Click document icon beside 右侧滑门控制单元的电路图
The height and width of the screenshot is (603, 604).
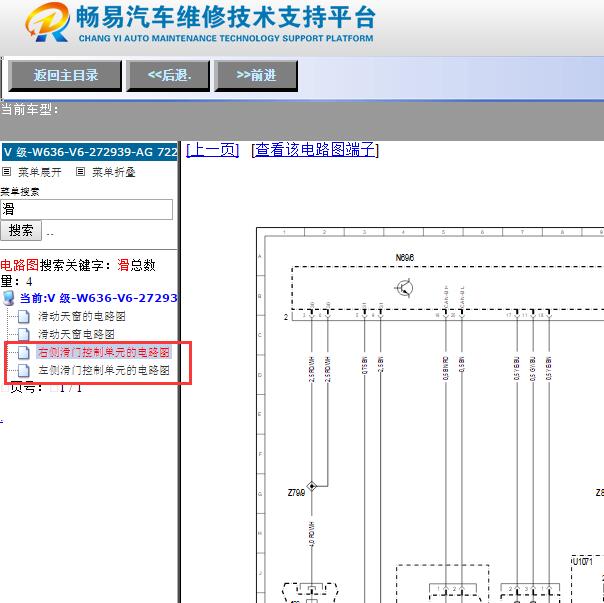click(x=23, y=353)
